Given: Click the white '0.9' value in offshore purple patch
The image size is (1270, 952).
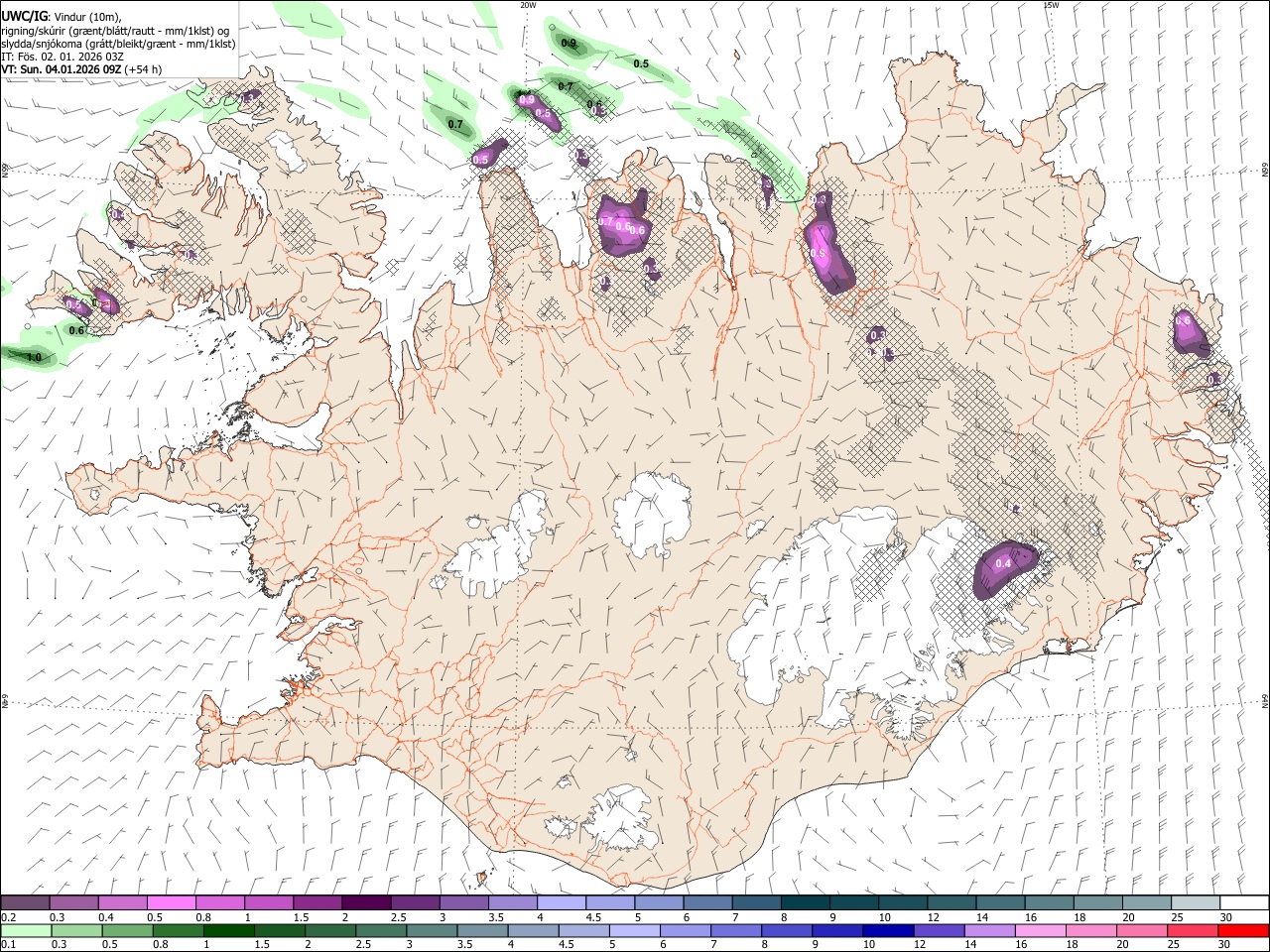Looking at the screenshot, I should point(527,100).
